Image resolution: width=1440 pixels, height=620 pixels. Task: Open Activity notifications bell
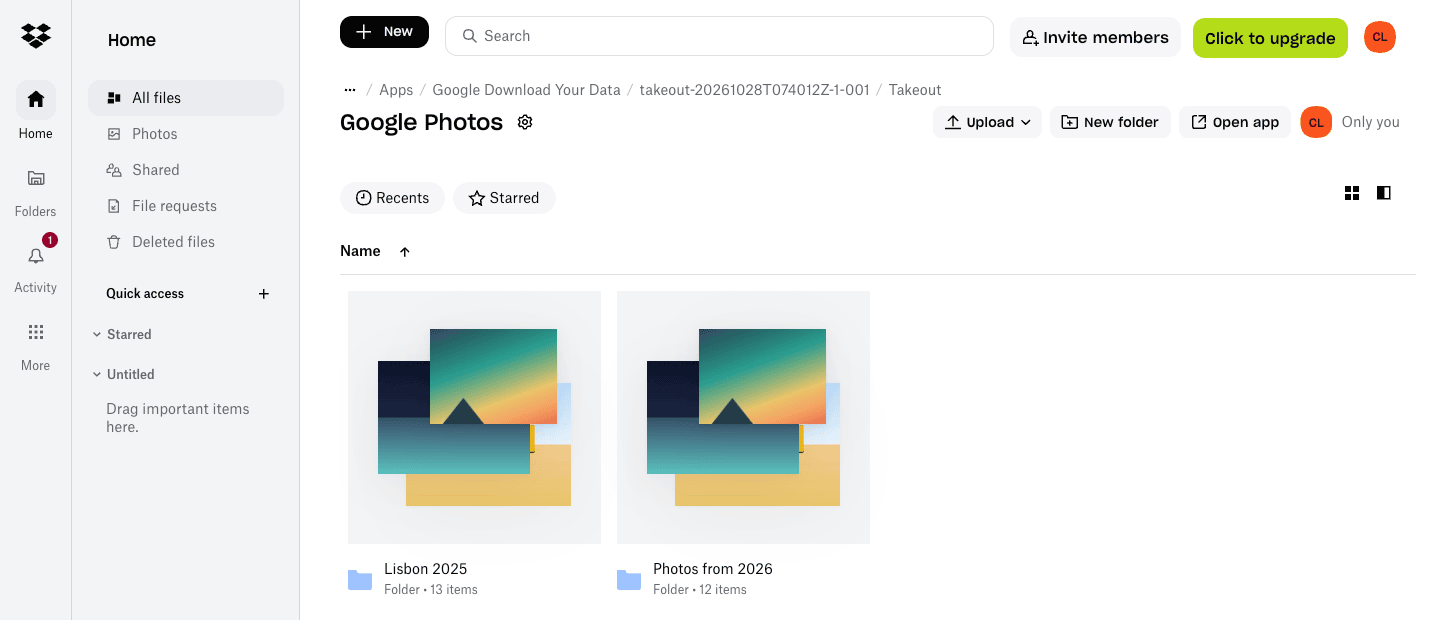(36, 266)
